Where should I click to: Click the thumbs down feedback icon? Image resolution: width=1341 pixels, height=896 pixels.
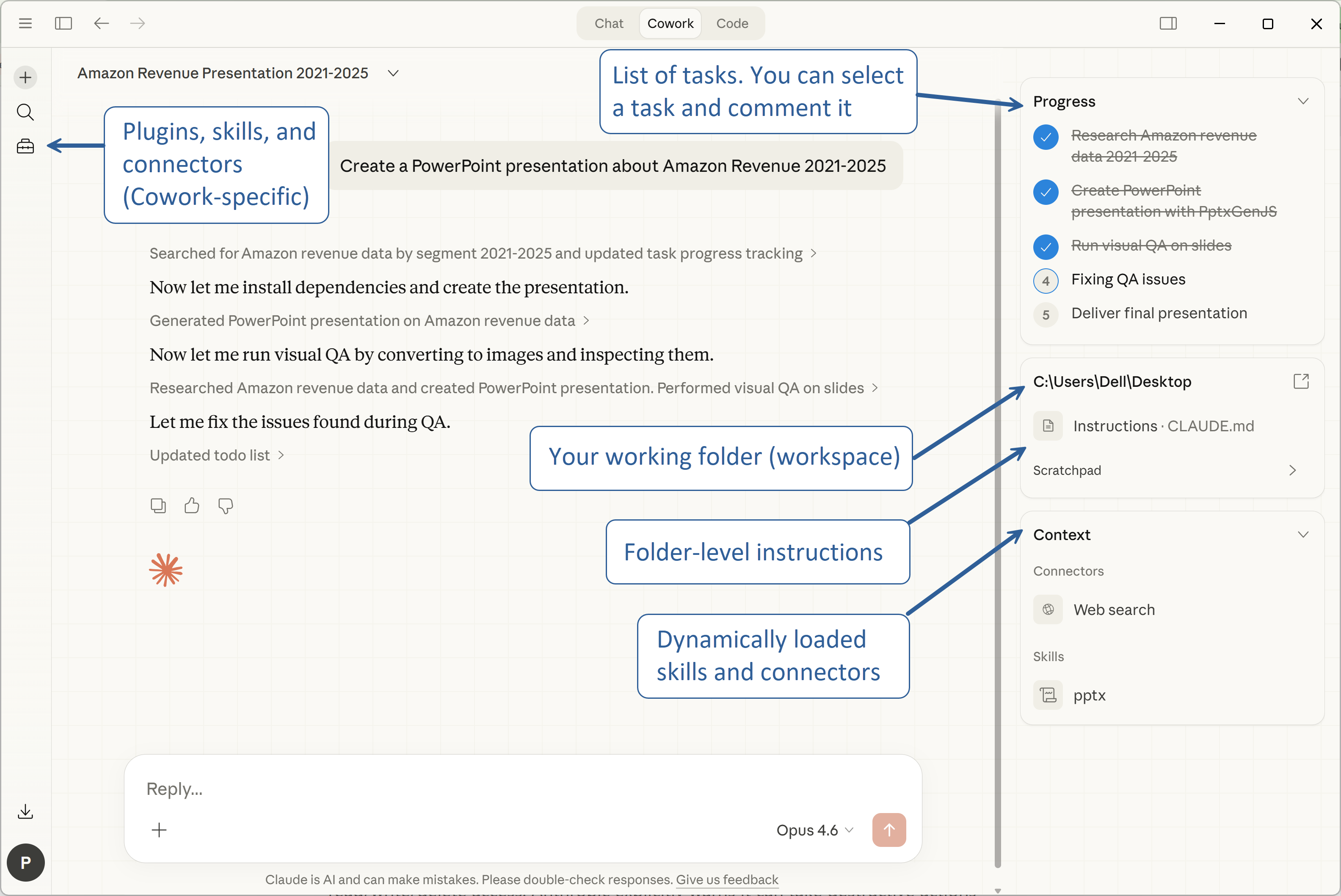(226, 506)
